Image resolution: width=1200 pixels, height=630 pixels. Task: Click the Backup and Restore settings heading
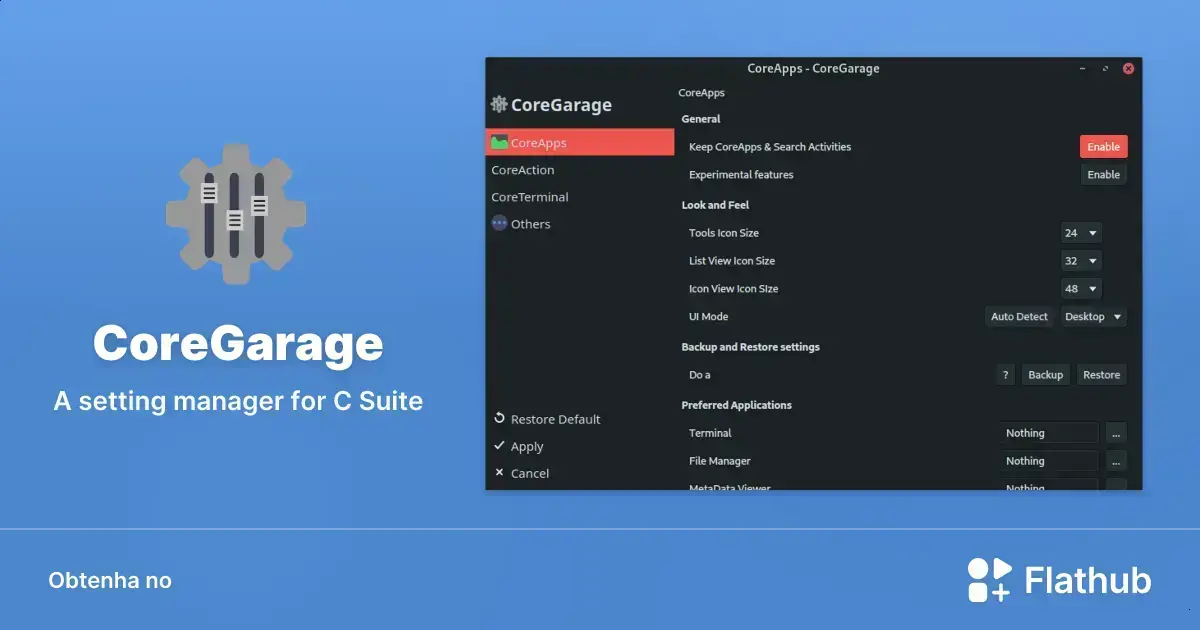coord(750,347)
